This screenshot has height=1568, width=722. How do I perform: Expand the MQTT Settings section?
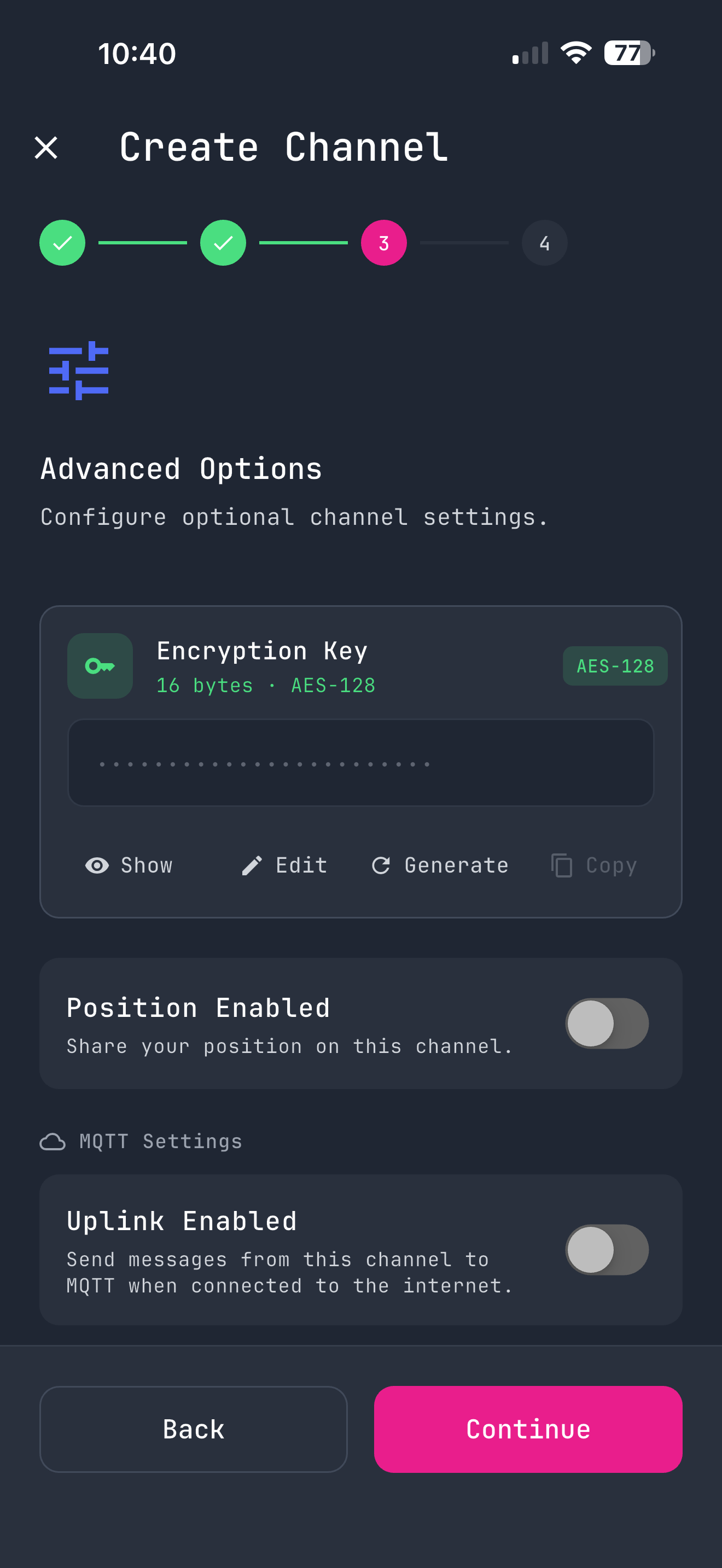[141, 1140]
